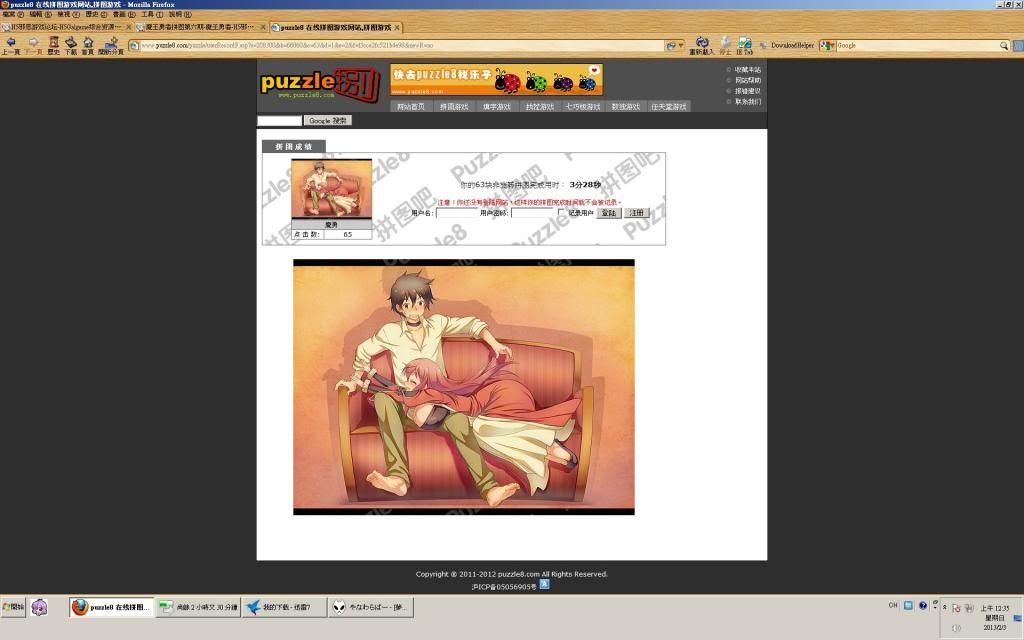Click the IE Tab toolbar icon

[x=744, y=45]
